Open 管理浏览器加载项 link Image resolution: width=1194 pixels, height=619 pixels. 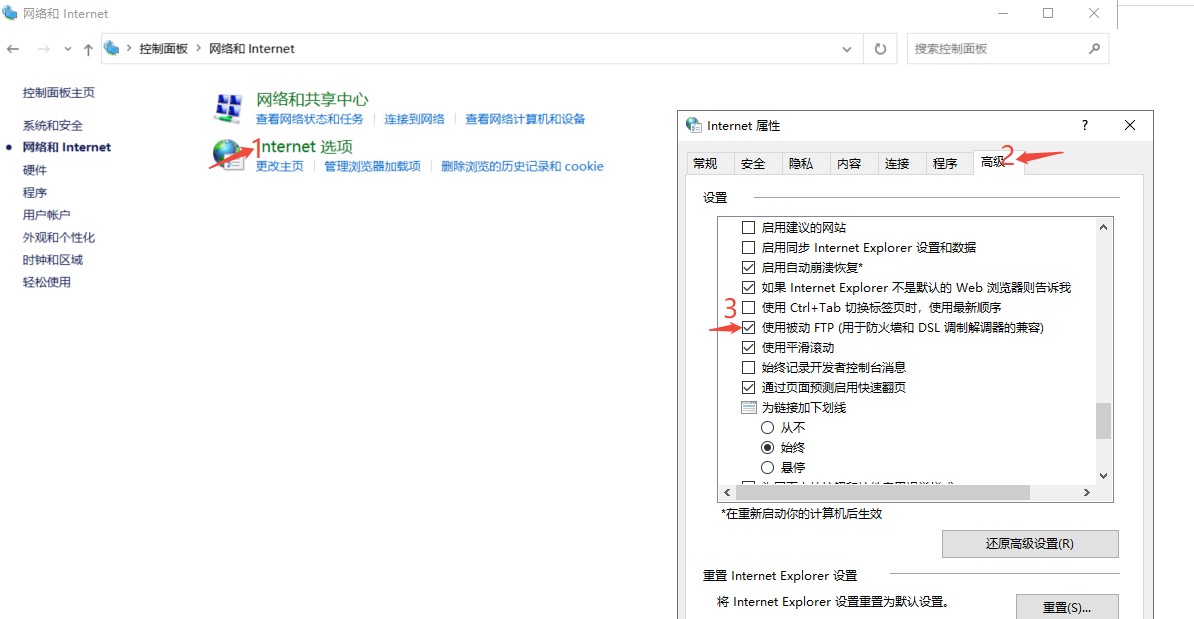[x=372, y=166]
